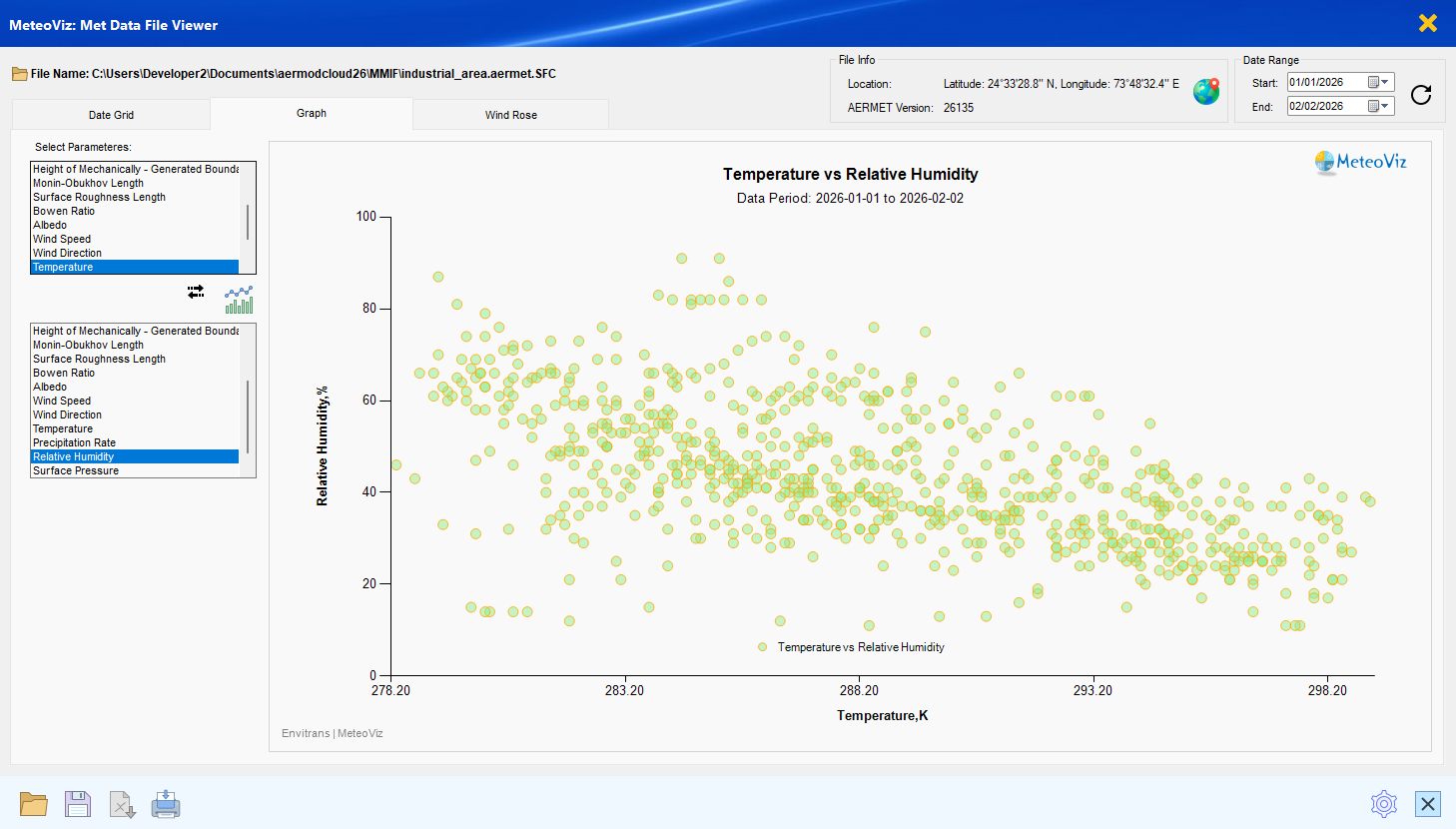Image resolution: width=1456 pixels, height=829 pixels.
Task: Select Monin-Obukhov Length in upper list
Action: (135, 183)
